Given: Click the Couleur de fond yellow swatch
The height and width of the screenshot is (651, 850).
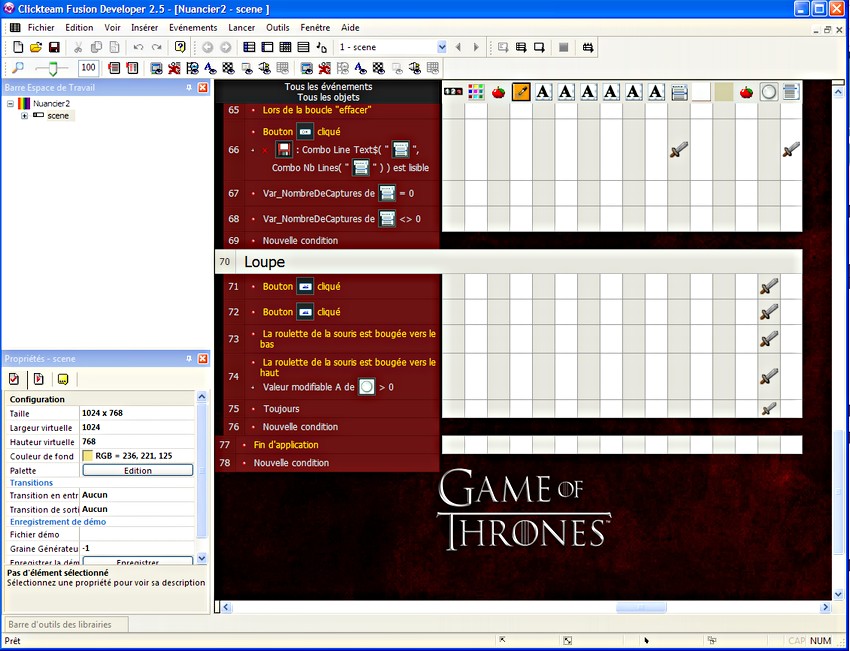Looking at the screenshot, I should 88,456.
